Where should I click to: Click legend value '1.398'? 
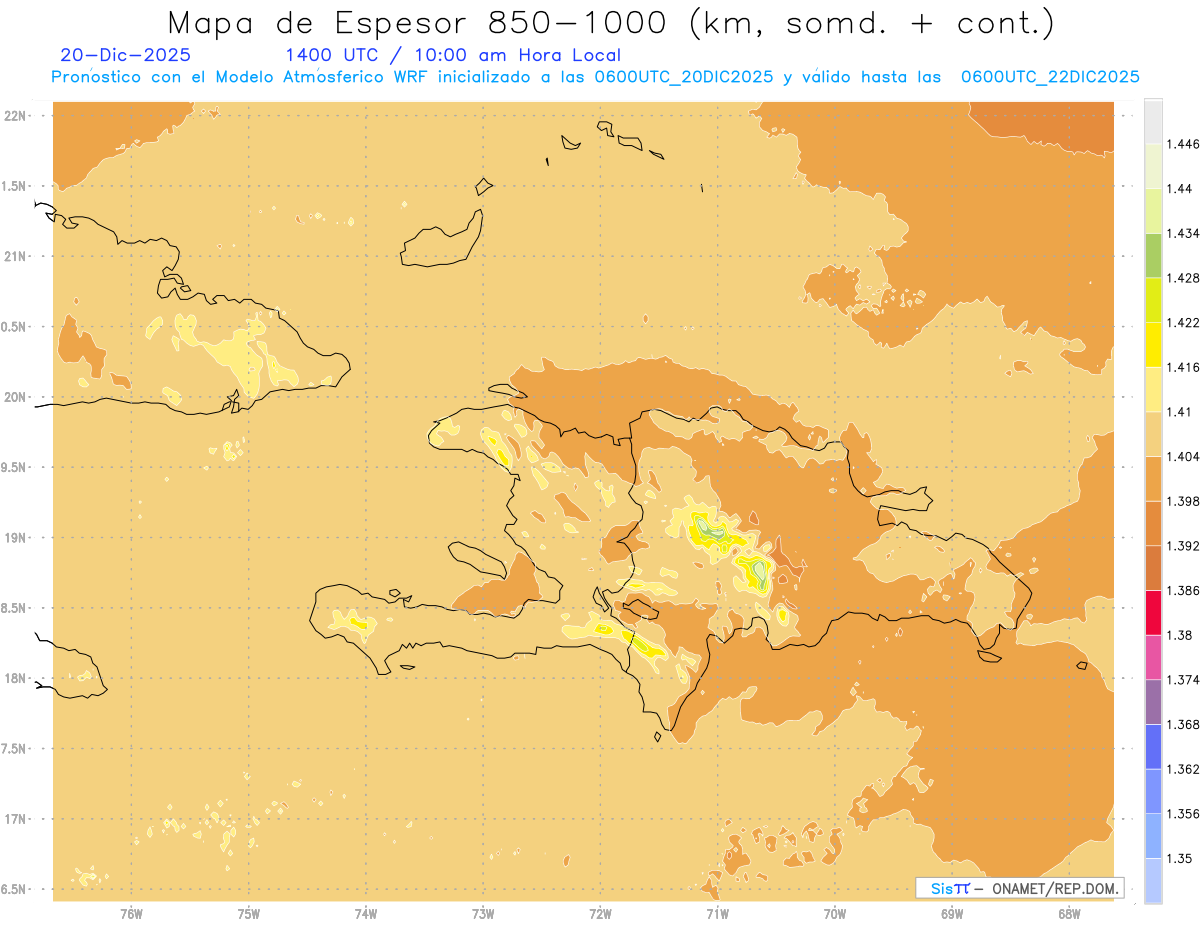click(x=1183, y=501)
